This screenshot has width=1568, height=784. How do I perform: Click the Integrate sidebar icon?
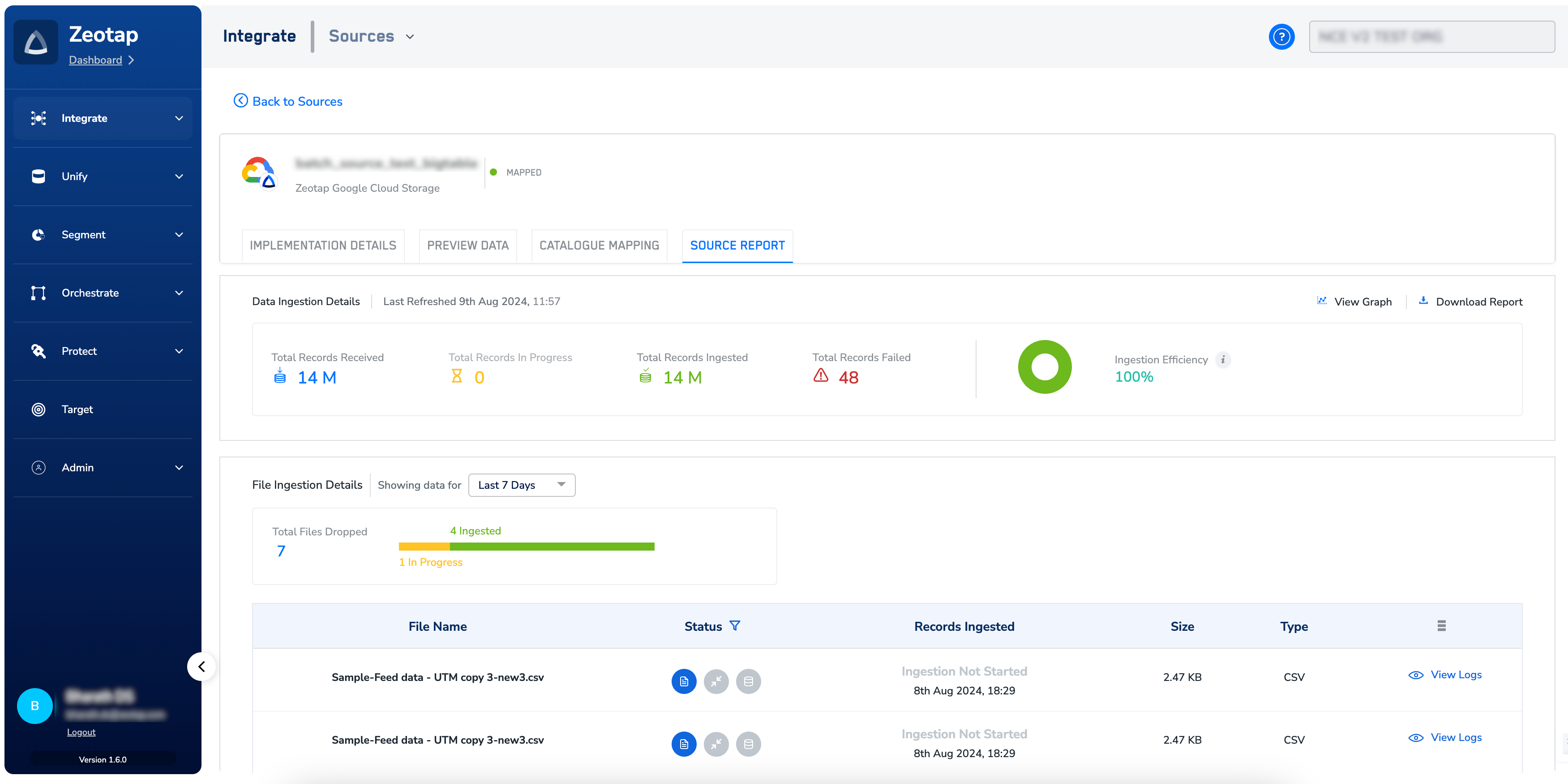39,118
